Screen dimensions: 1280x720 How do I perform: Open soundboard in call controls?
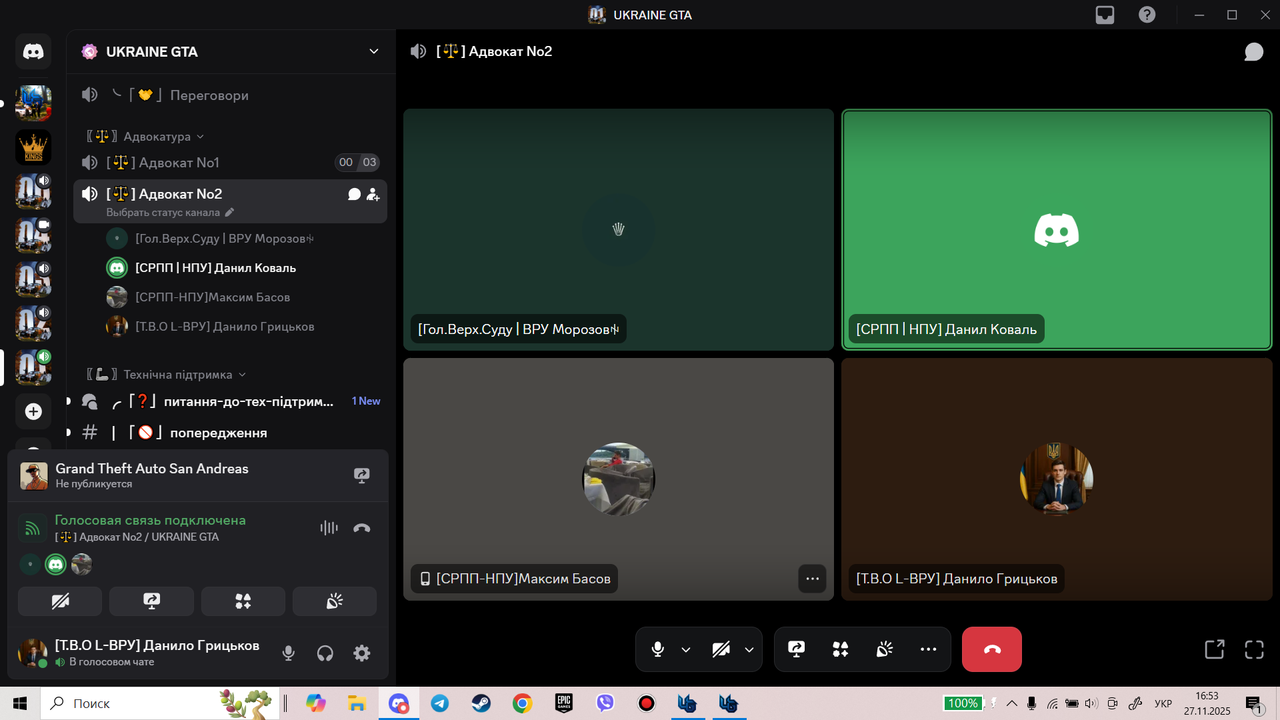(x=884, y=649)
